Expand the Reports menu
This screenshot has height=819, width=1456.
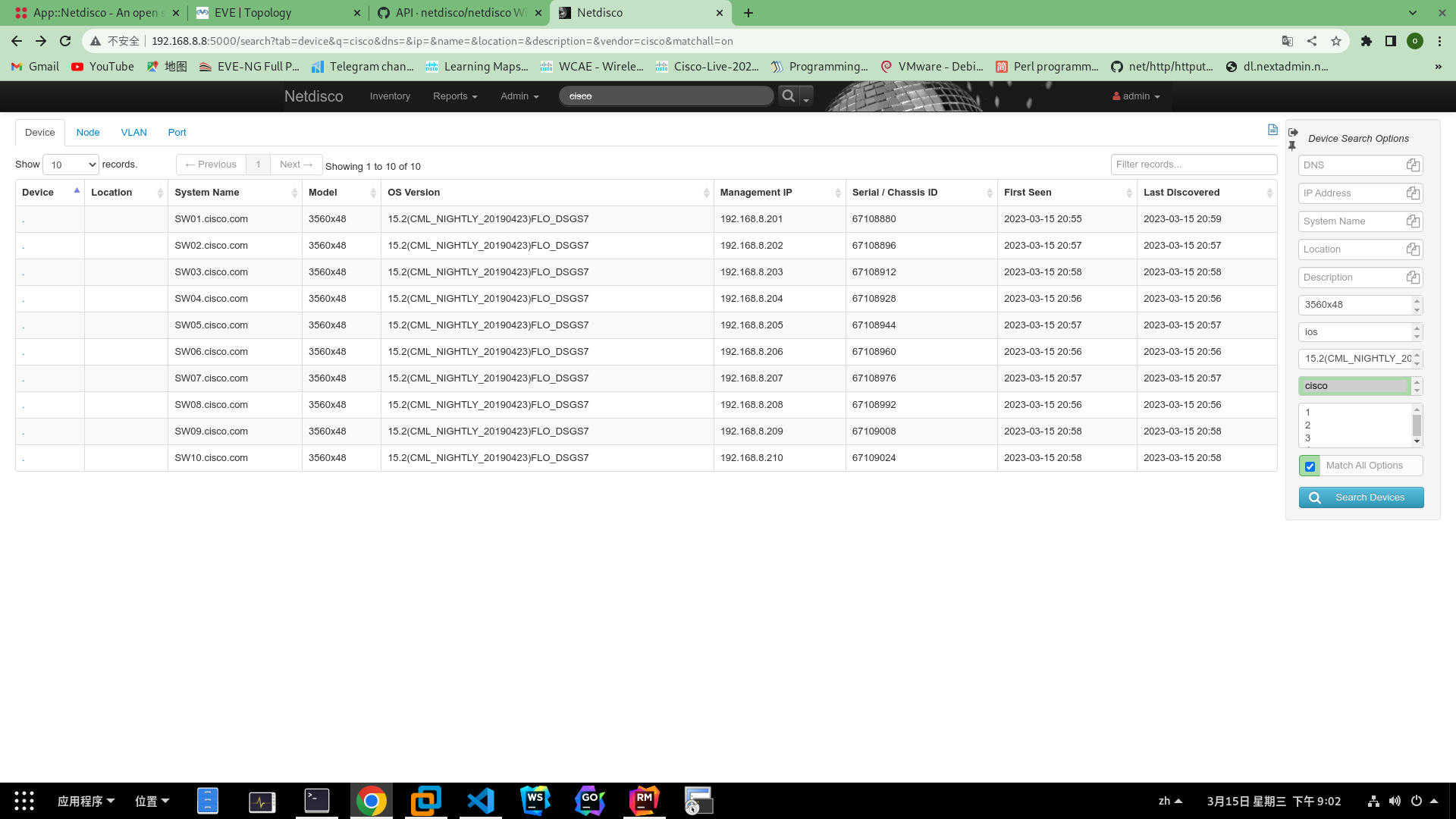point(455,96)
